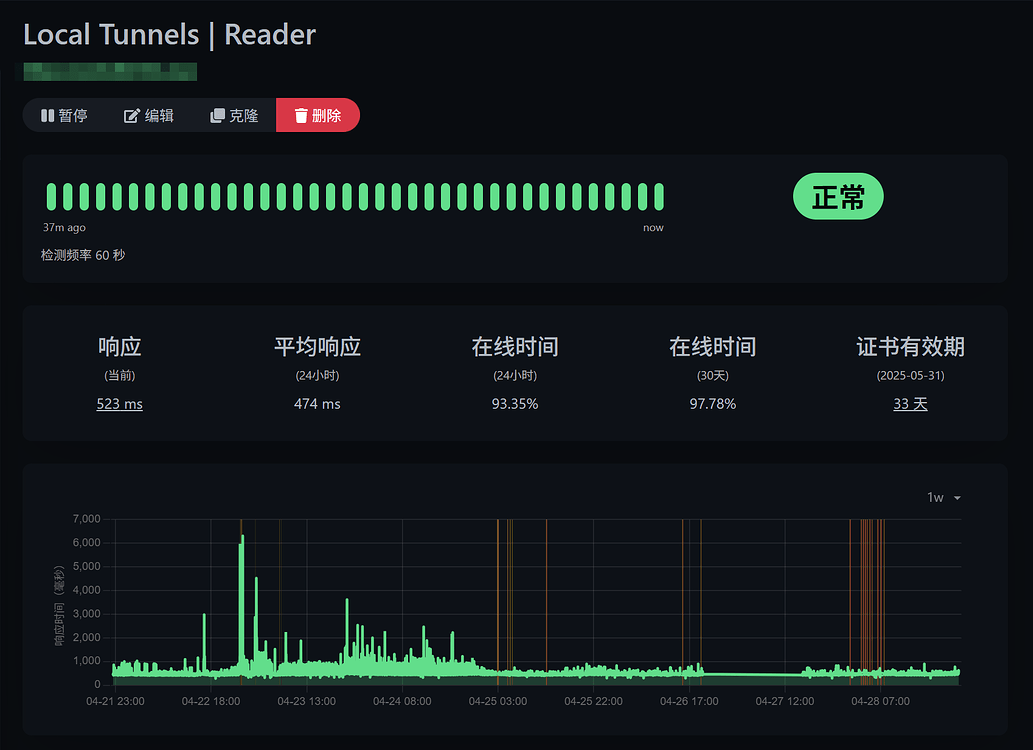Delete the monitor via the 删除 label
The width and height of the screenshot is (1033, 750).
[x=327, y=116]
